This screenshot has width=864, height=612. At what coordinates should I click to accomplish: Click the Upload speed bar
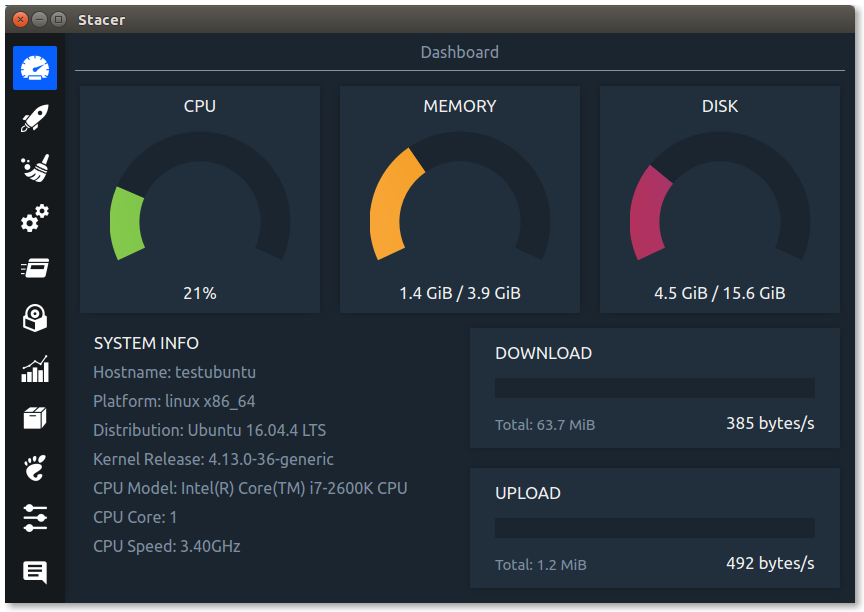click(655, 528)
